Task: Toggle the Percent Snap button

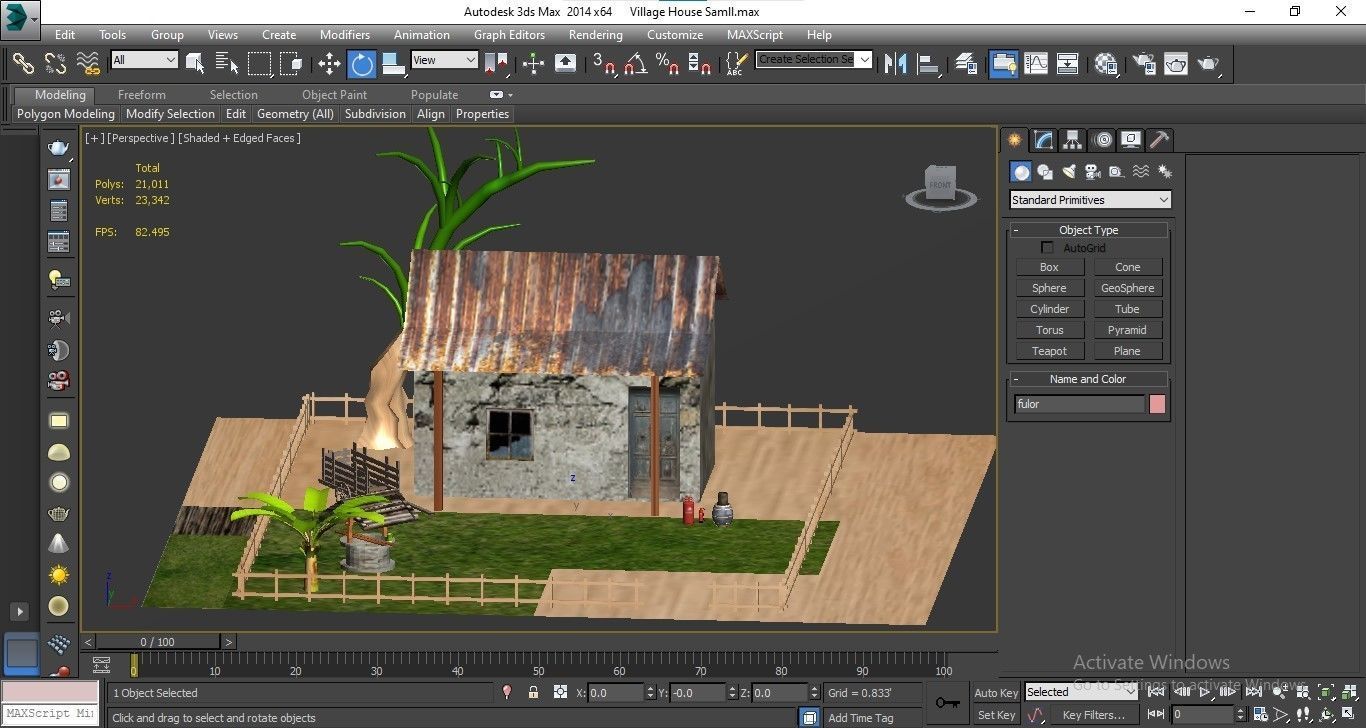Action: [667, 64]
